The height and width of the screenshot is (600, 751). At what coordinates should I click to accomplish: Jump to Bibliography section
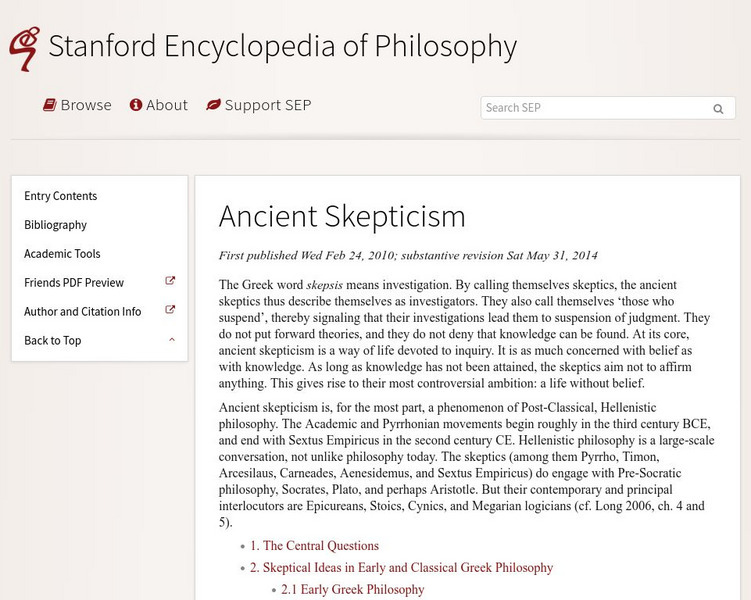click(56, 225)
